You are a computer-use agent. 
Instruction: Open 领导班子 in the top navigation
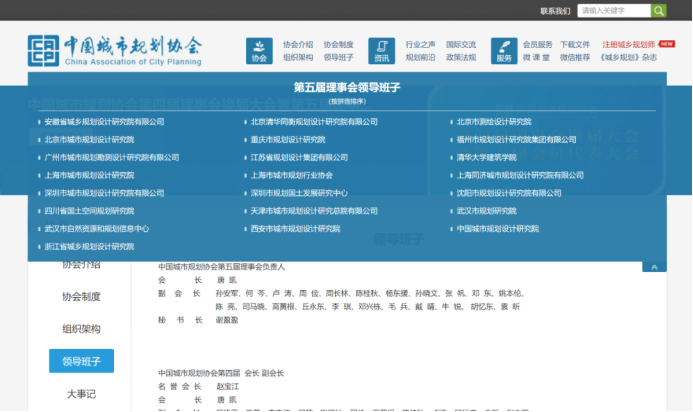coord(339,57)
